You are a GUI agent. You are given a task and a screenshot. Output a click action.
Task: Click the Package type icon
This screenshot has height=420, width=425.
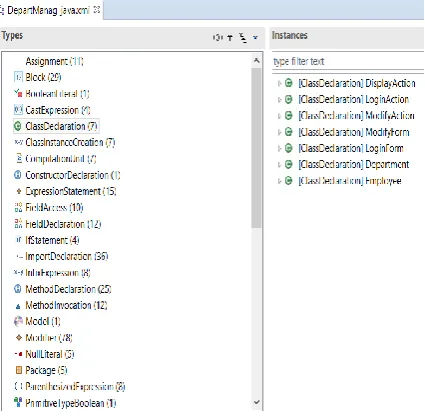coord(19,370)
